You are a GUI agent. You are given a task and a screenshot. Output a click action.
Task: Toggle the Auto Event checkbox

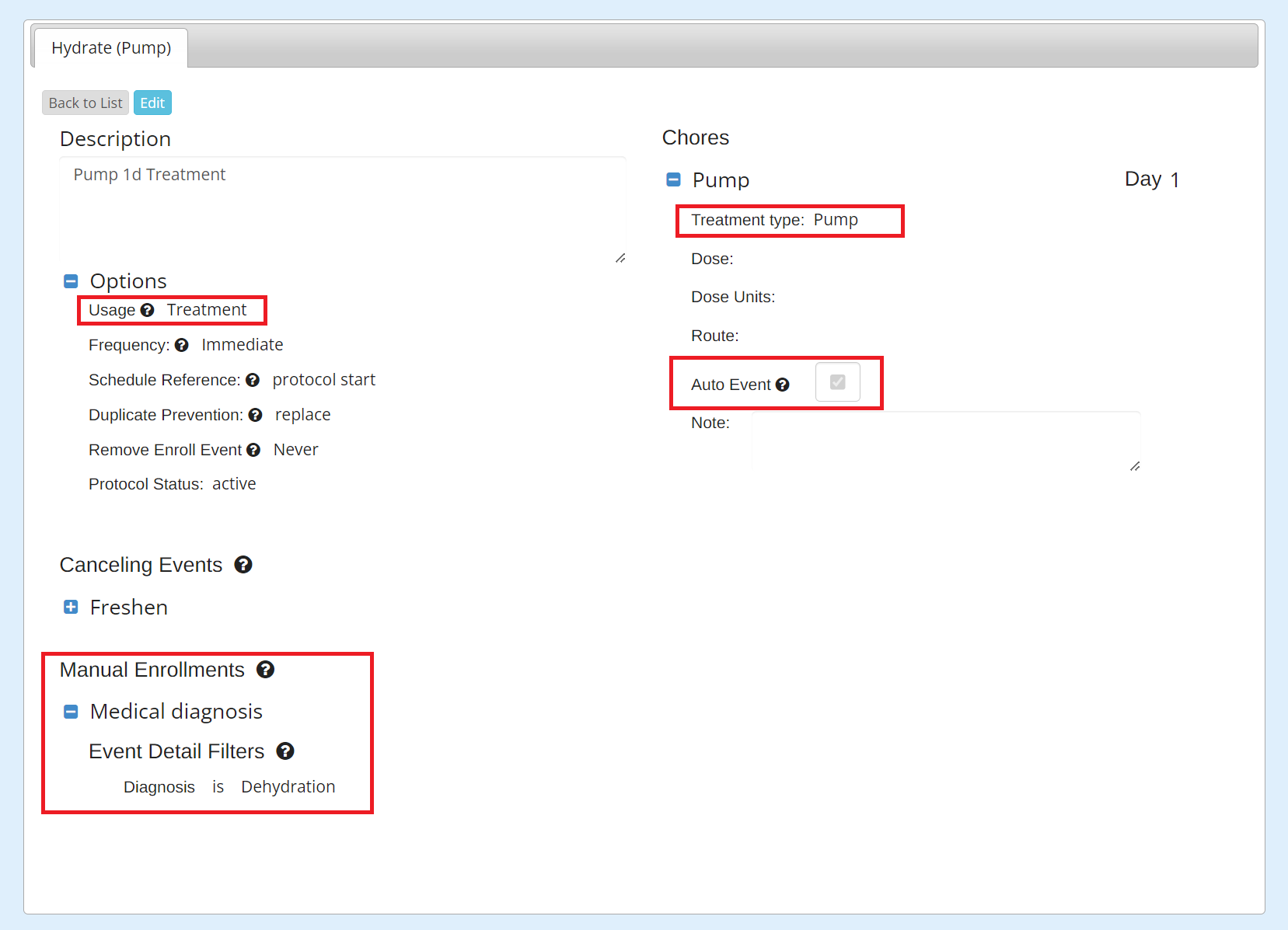837,382
